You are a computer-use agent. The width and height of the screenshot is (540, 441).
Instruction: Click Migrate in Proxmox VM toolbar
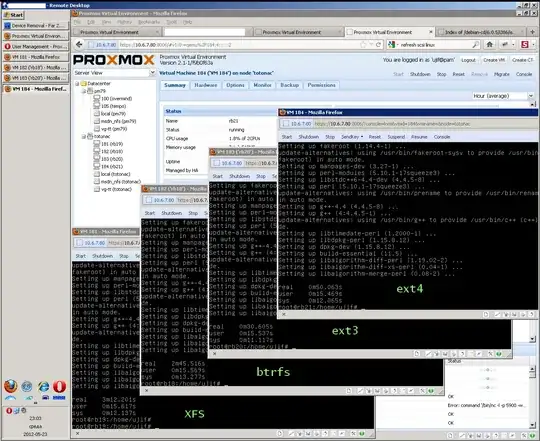tap(502, 74)
